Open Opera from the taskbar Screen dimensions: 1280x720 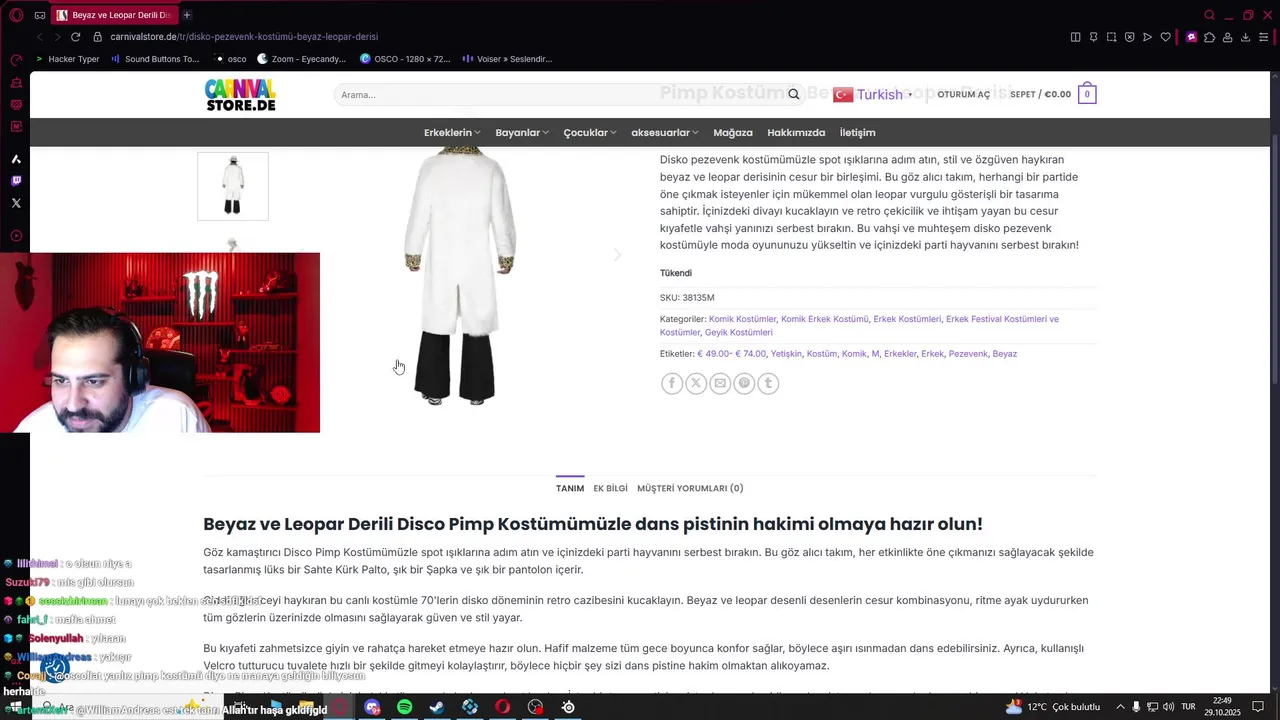pyautogui.click(x=502, y=707)
